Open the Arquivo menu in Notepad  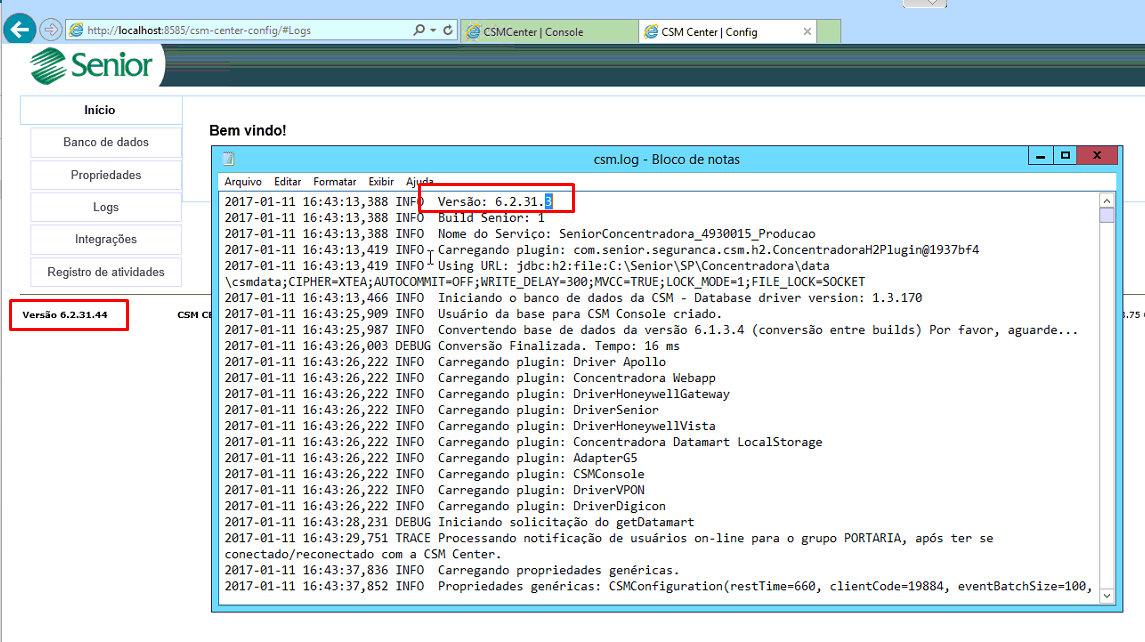click(x=243, y=181)
